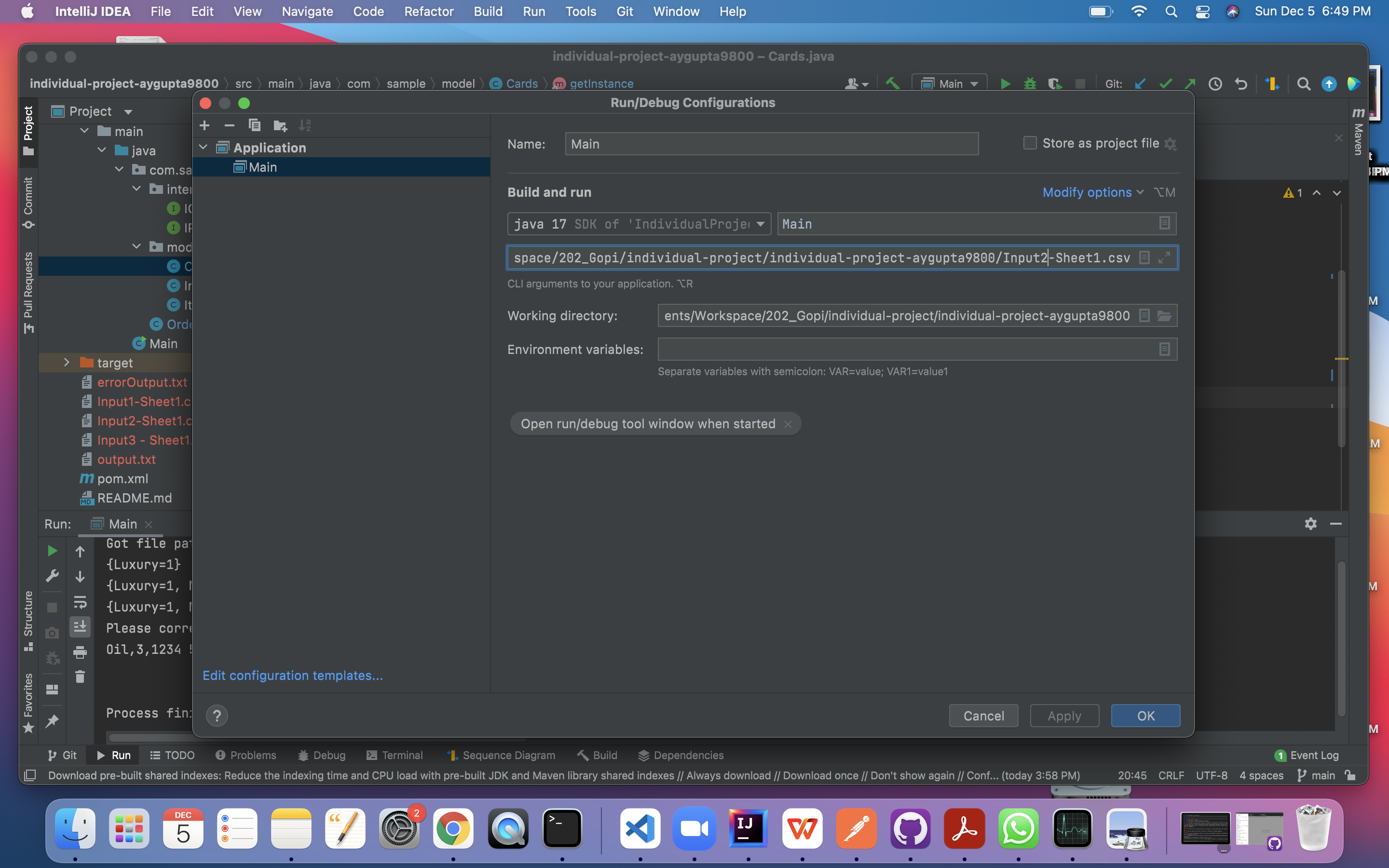Copy the selected configuration
The width and height of the screenshot is (1389, 868).
pyautogui.click(x=254, y=126)
